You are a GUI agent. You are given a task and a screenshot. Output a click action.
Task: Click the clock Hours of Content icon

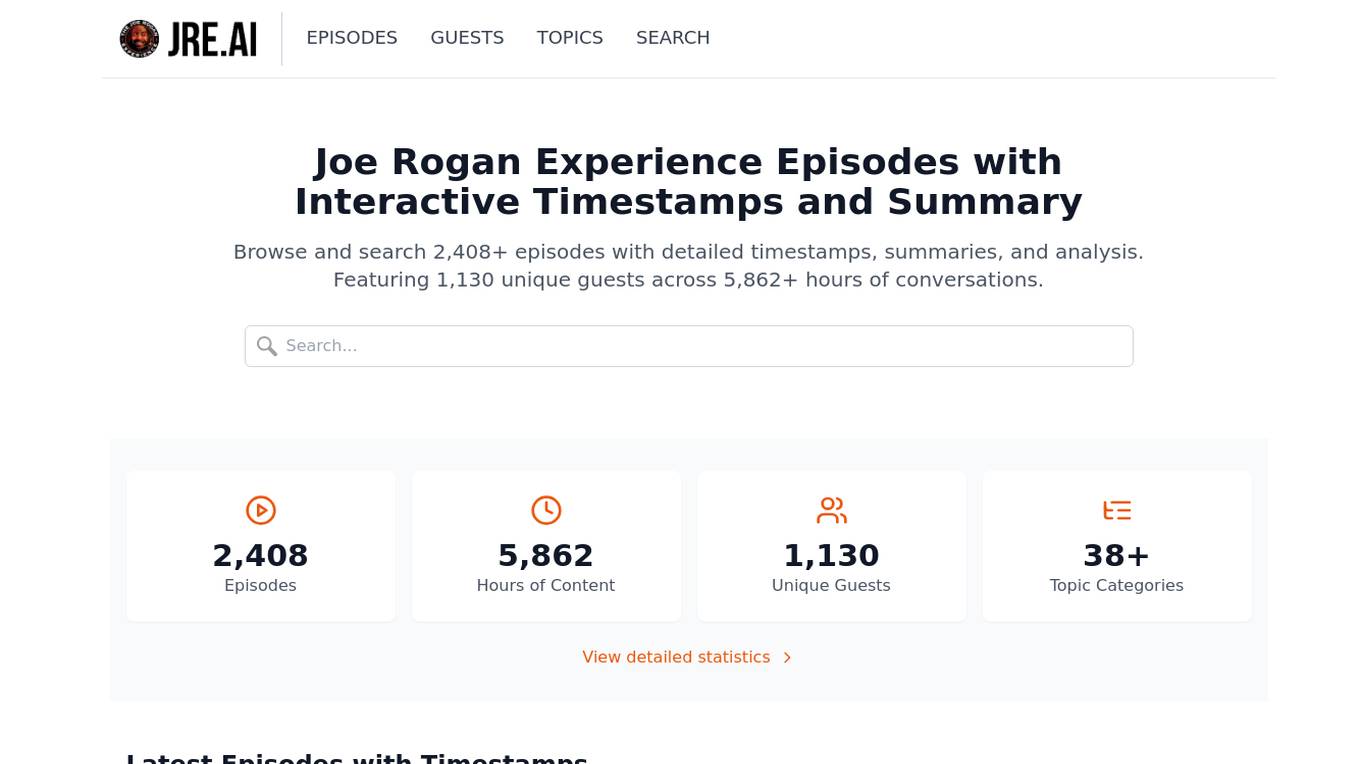coord(546,510)
